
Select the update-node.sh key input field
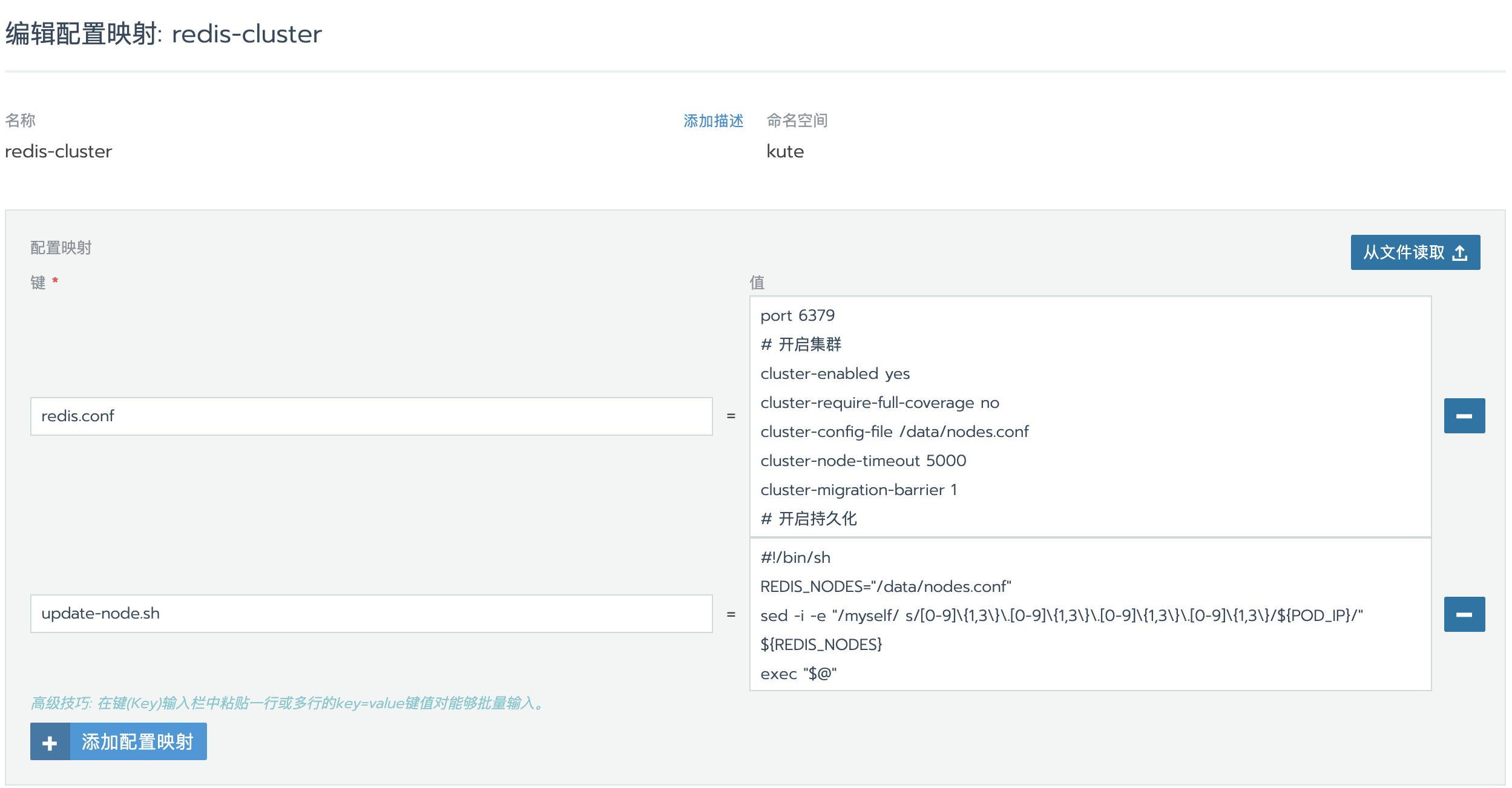click(370, 613)
